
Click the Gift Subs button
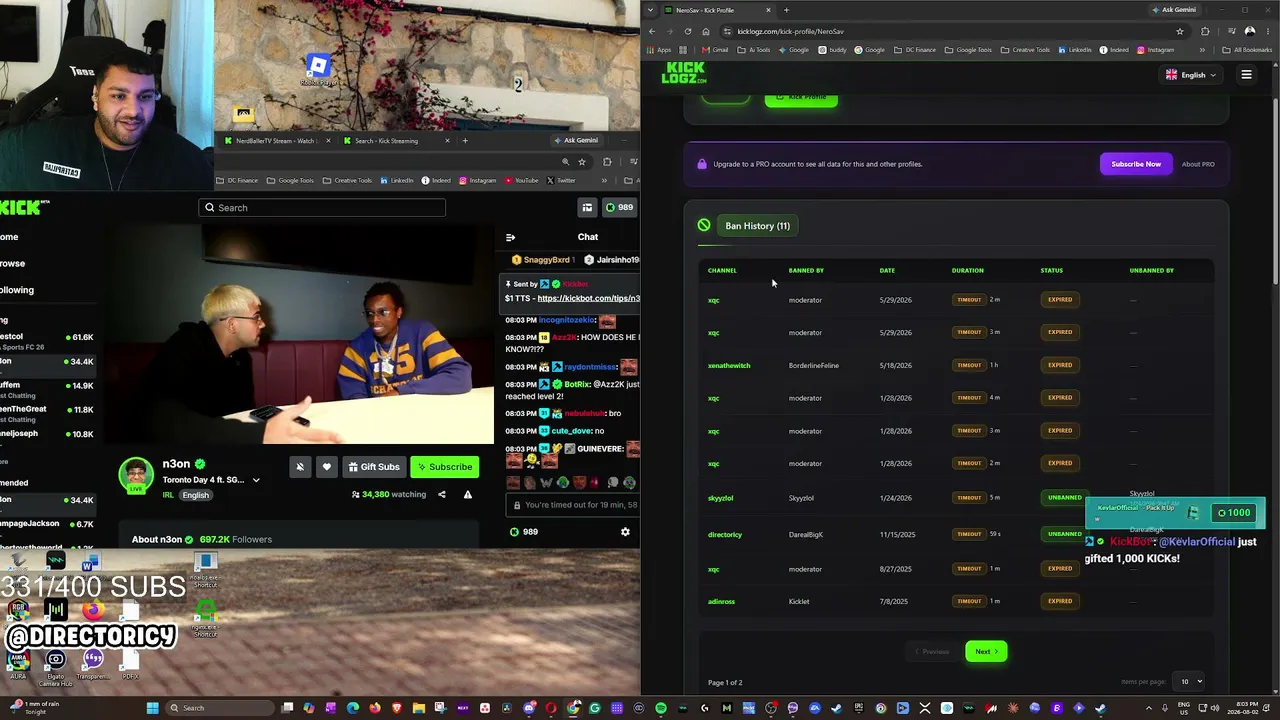pyautogui.click(x=373, y=467)
